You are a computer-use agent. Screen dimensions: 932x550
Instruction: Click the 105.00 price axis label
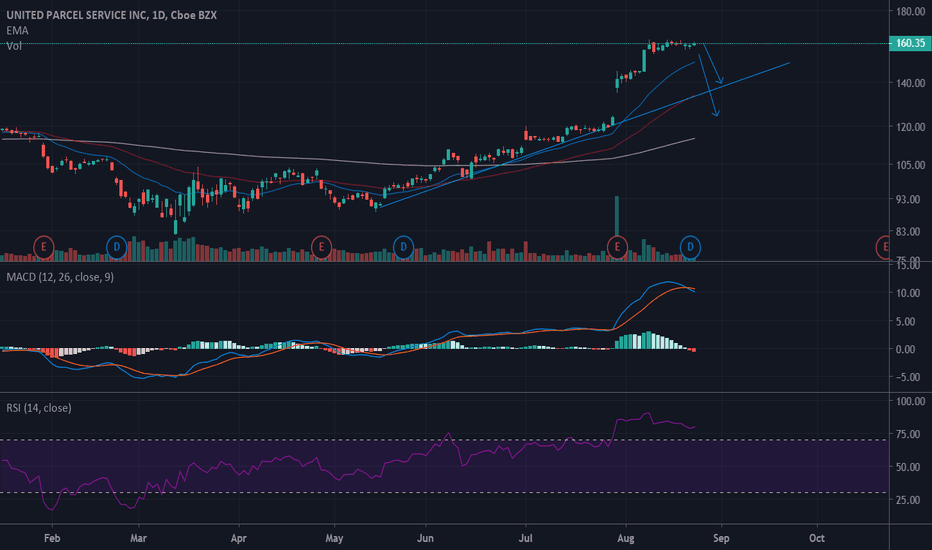[911, 165]
